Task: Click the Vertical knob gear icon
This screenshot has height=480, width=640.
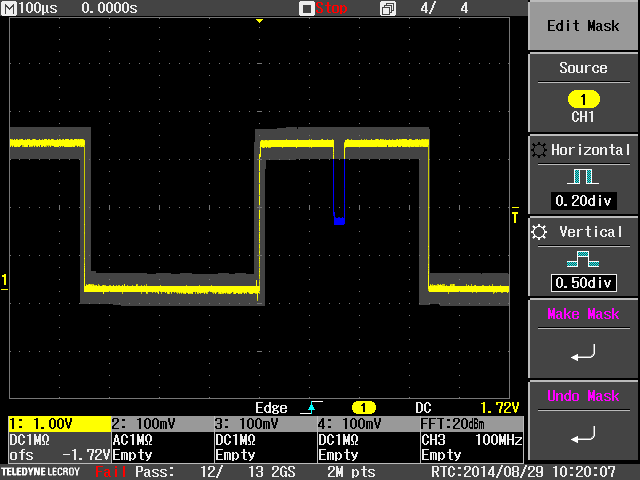Action: click(539, 232)
